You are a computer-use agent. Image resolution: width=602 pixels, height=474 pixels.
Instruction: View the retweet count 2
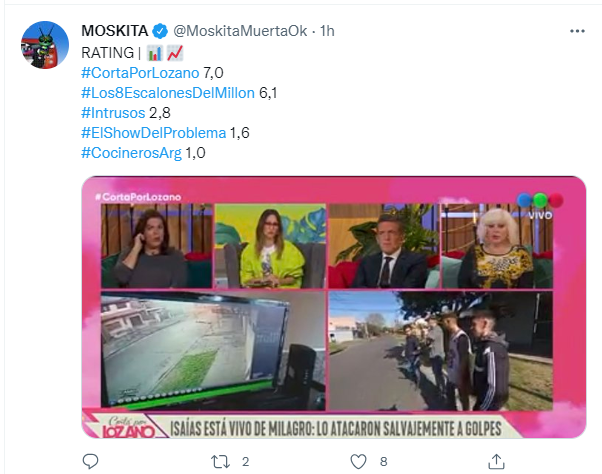(x=246, y=461)
